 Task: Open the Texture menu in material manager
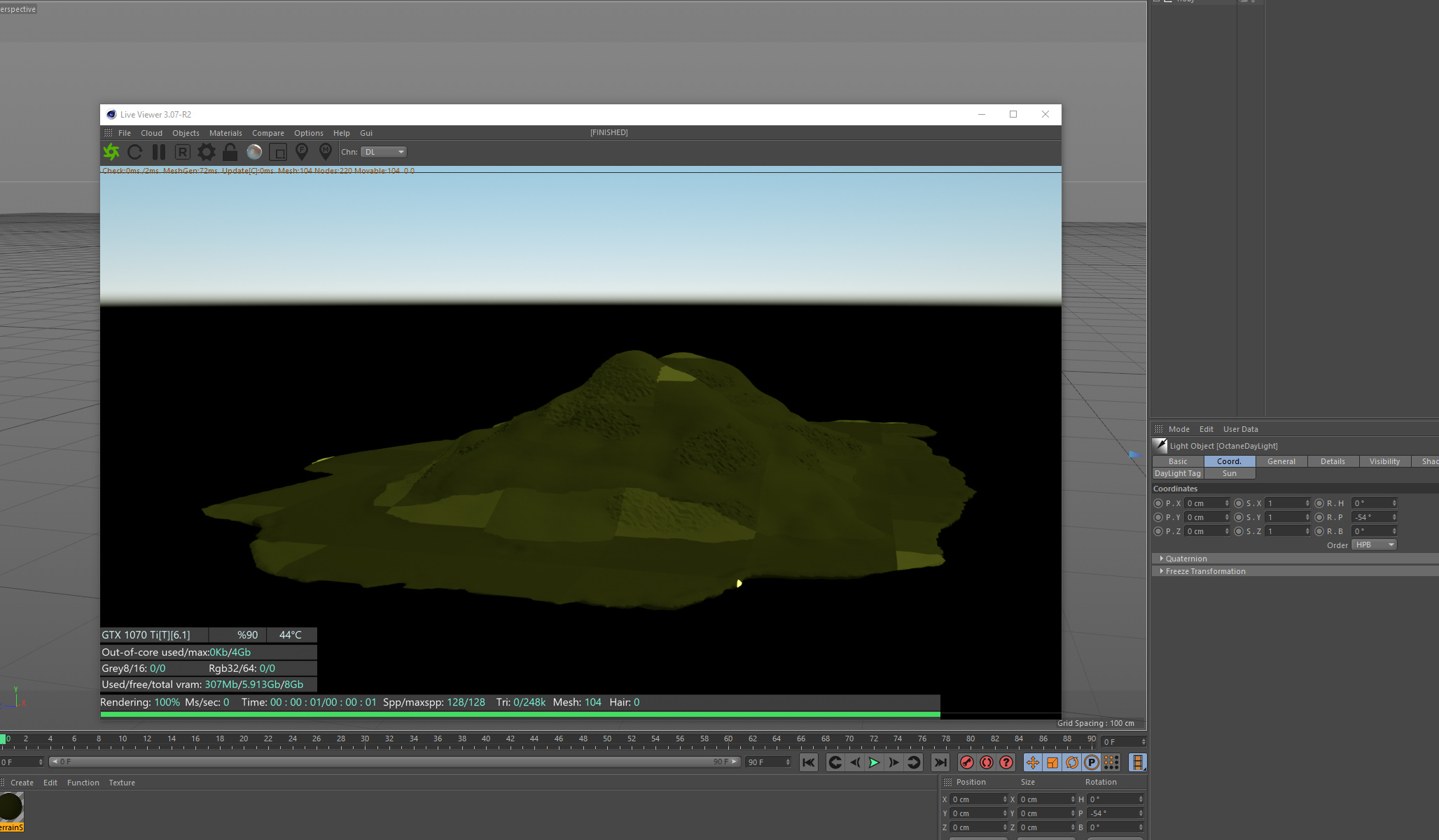[122, 783]
